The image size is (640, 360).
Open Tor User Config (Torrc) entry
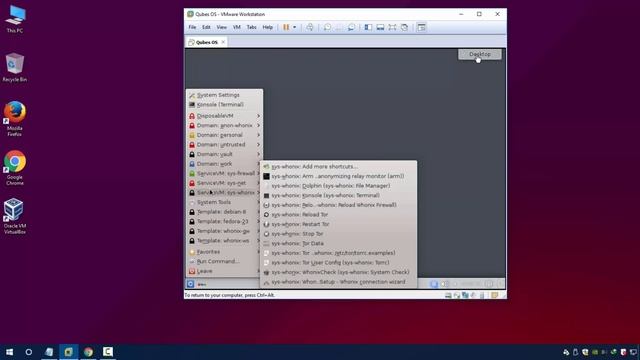tap(338, 262)
